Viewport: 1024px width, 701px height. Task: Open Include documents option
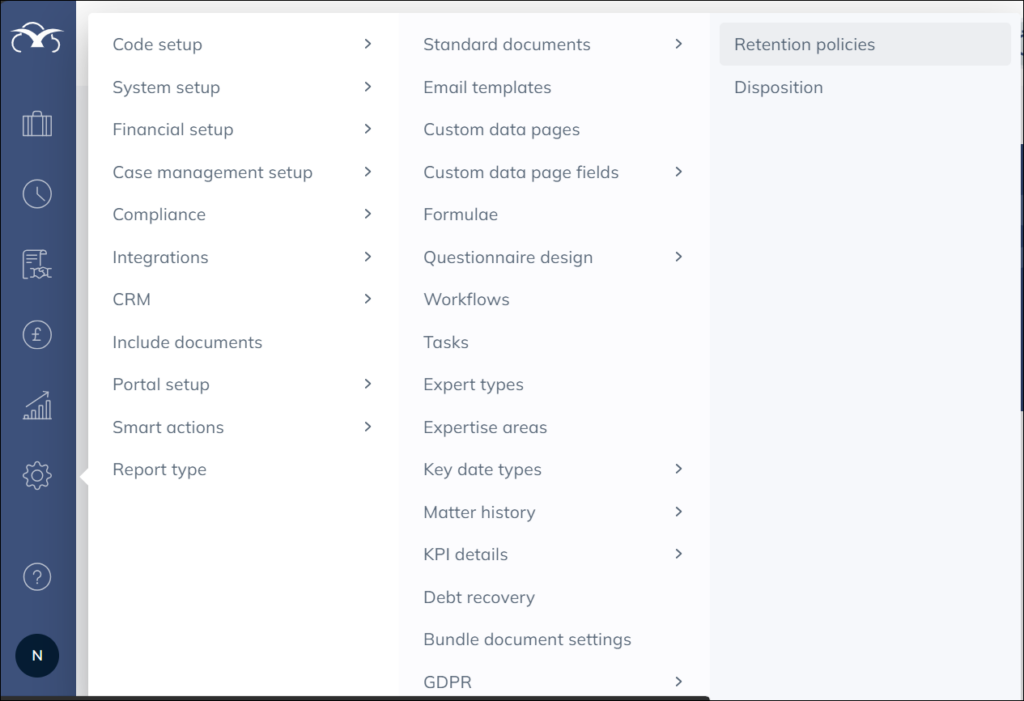[x=187, y=342]
